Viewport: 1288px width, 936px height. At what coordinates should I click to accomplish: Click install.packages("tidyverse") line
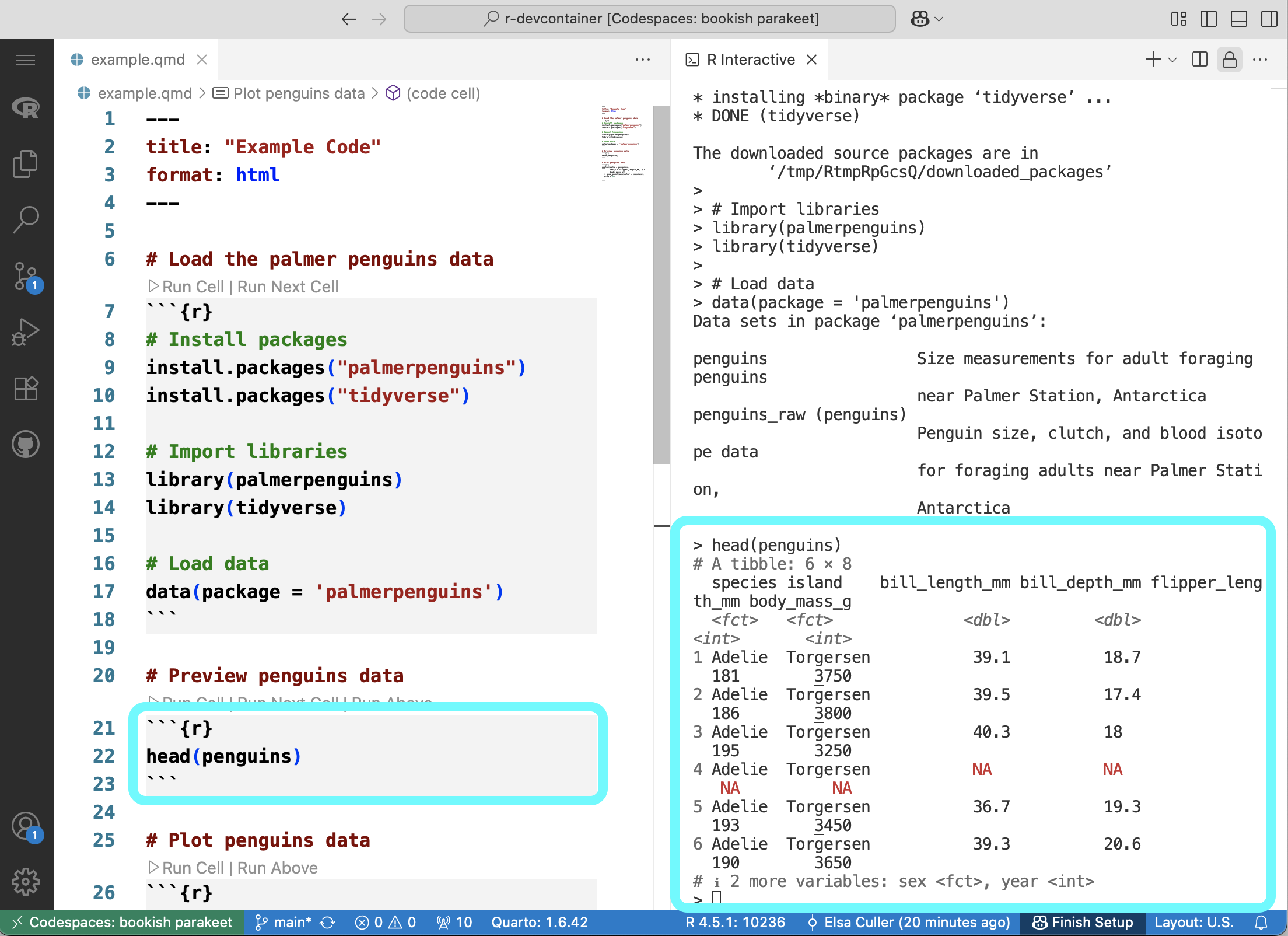tap(308, 396)
